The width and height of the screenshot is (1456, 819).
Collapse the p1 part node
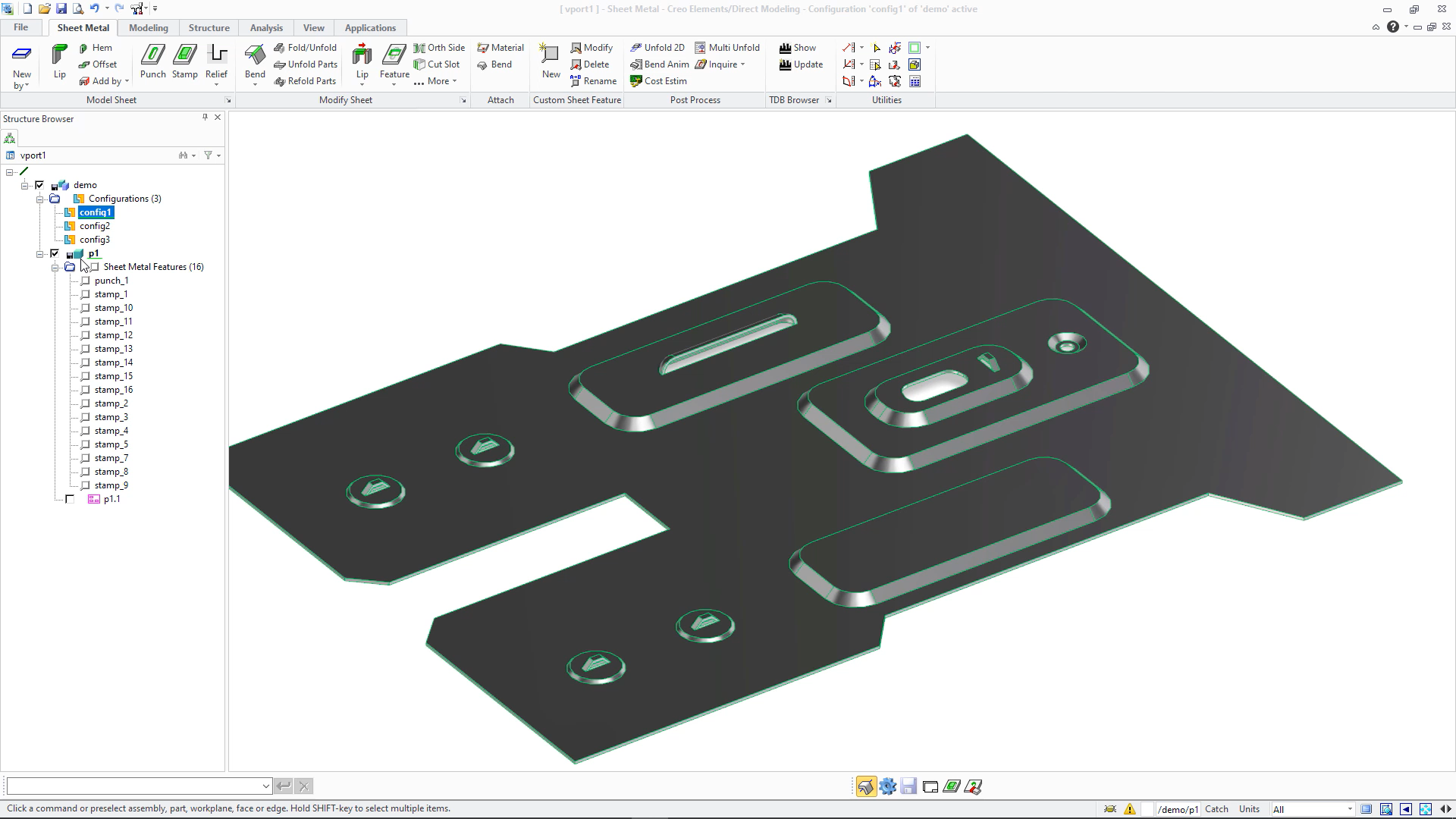pos(39,253)
